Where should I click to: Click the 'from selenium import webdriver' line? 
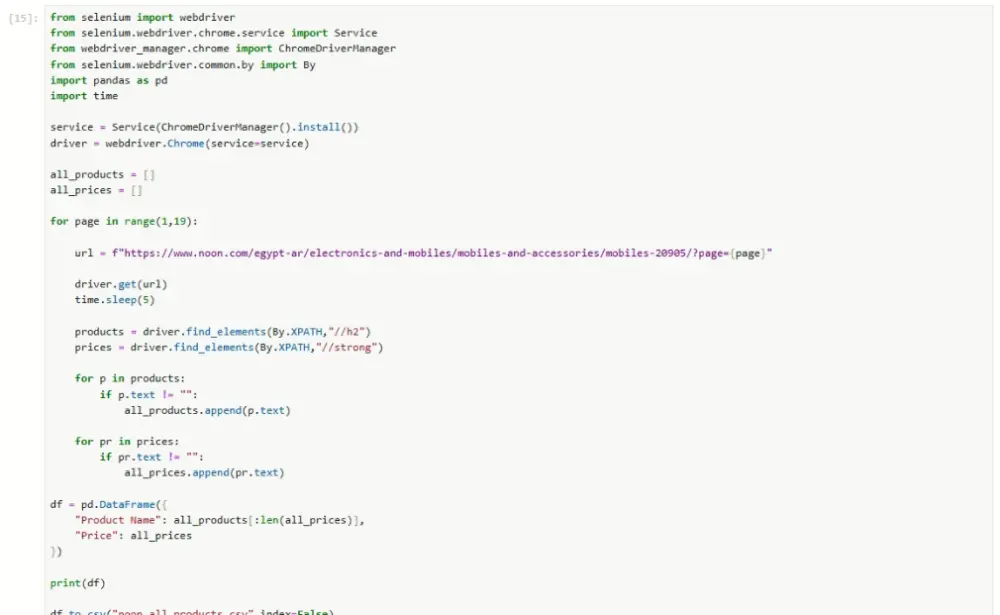point(142,17)
